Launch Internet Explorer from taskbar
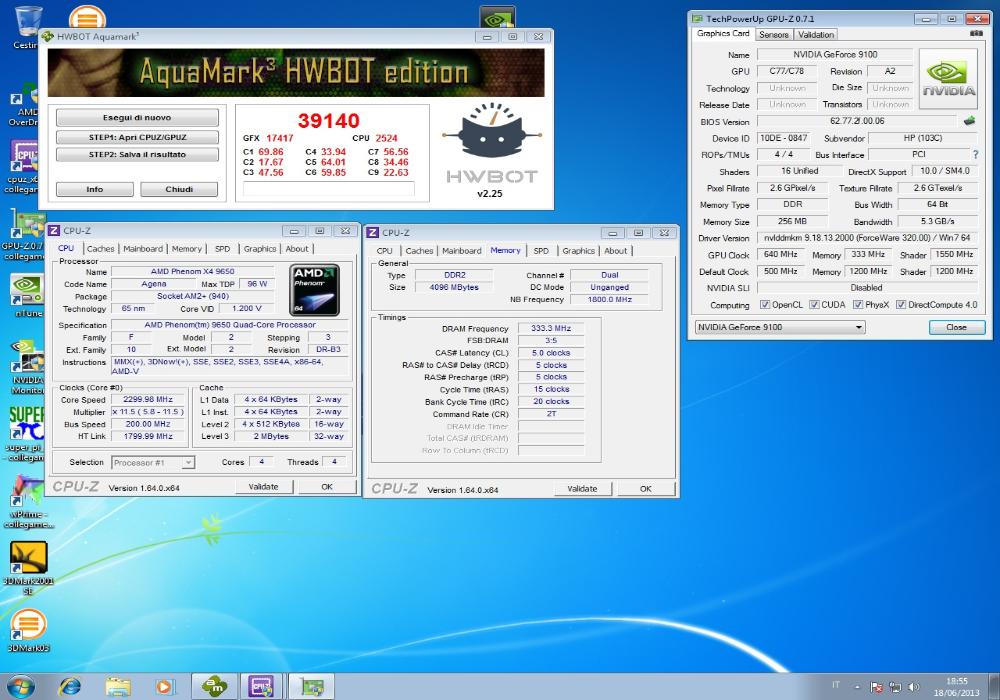 click(x=70, y=687)
